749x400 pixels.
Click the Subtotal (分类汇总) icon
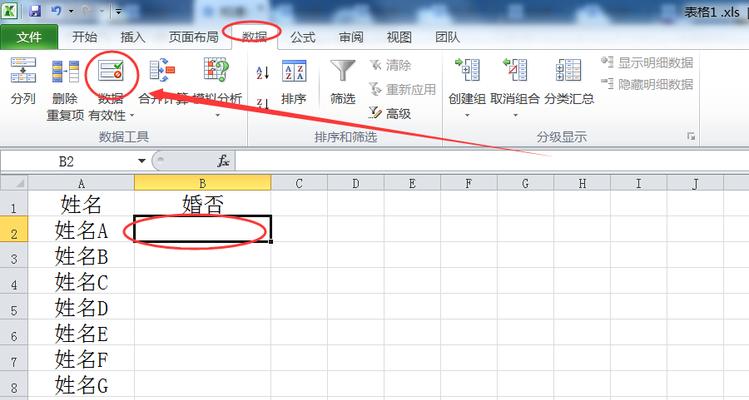(x=568, y=70)
